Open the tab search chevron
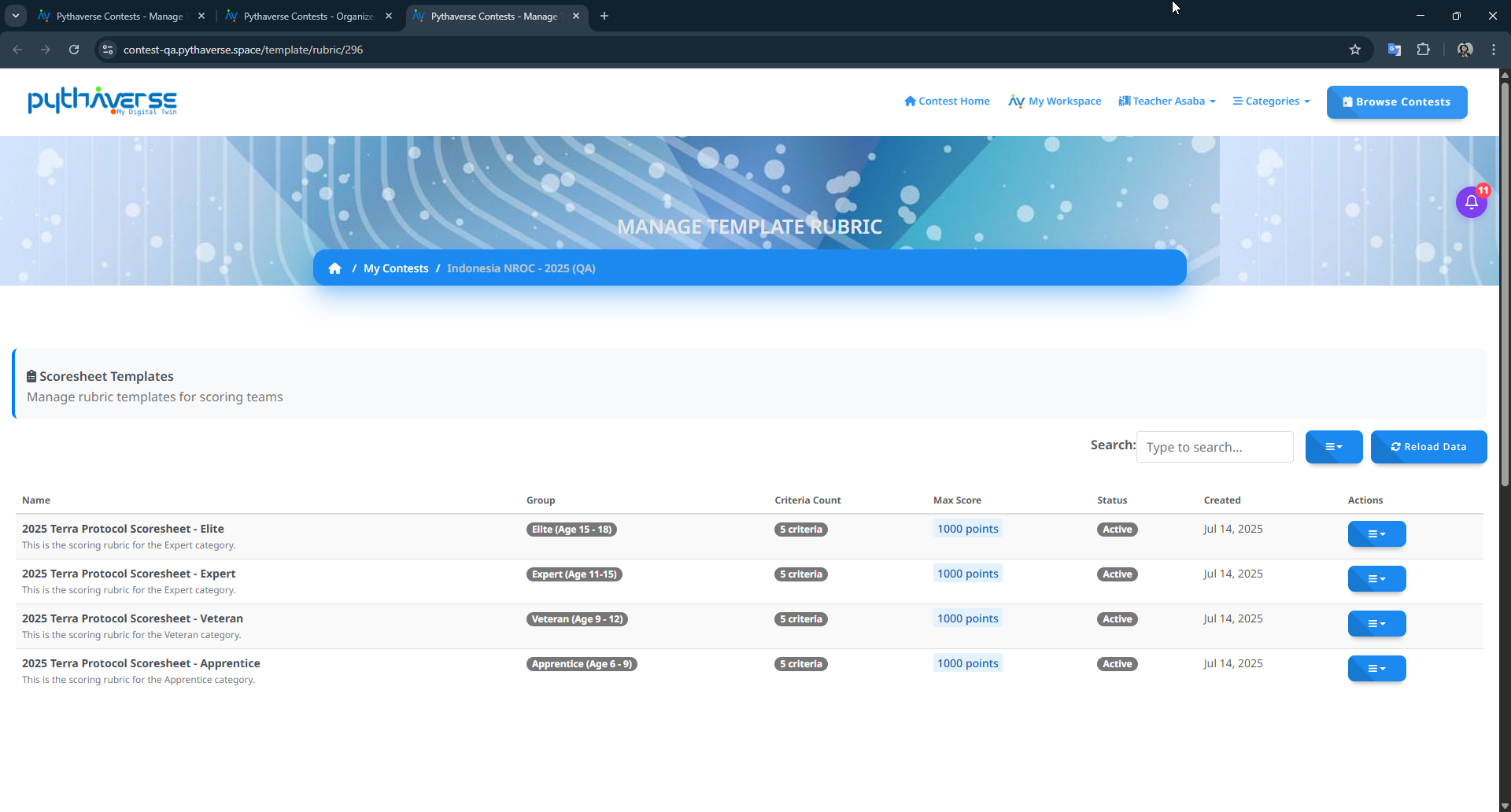Viewport: 1511px width, 812px height. (x=15, y=16)
